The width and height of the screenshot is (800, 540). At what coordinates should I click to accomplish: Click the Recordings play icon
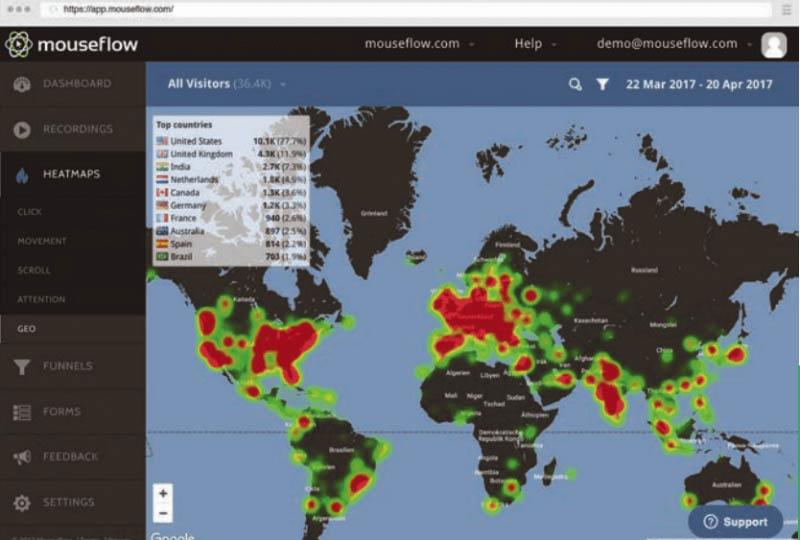[22, 130]
